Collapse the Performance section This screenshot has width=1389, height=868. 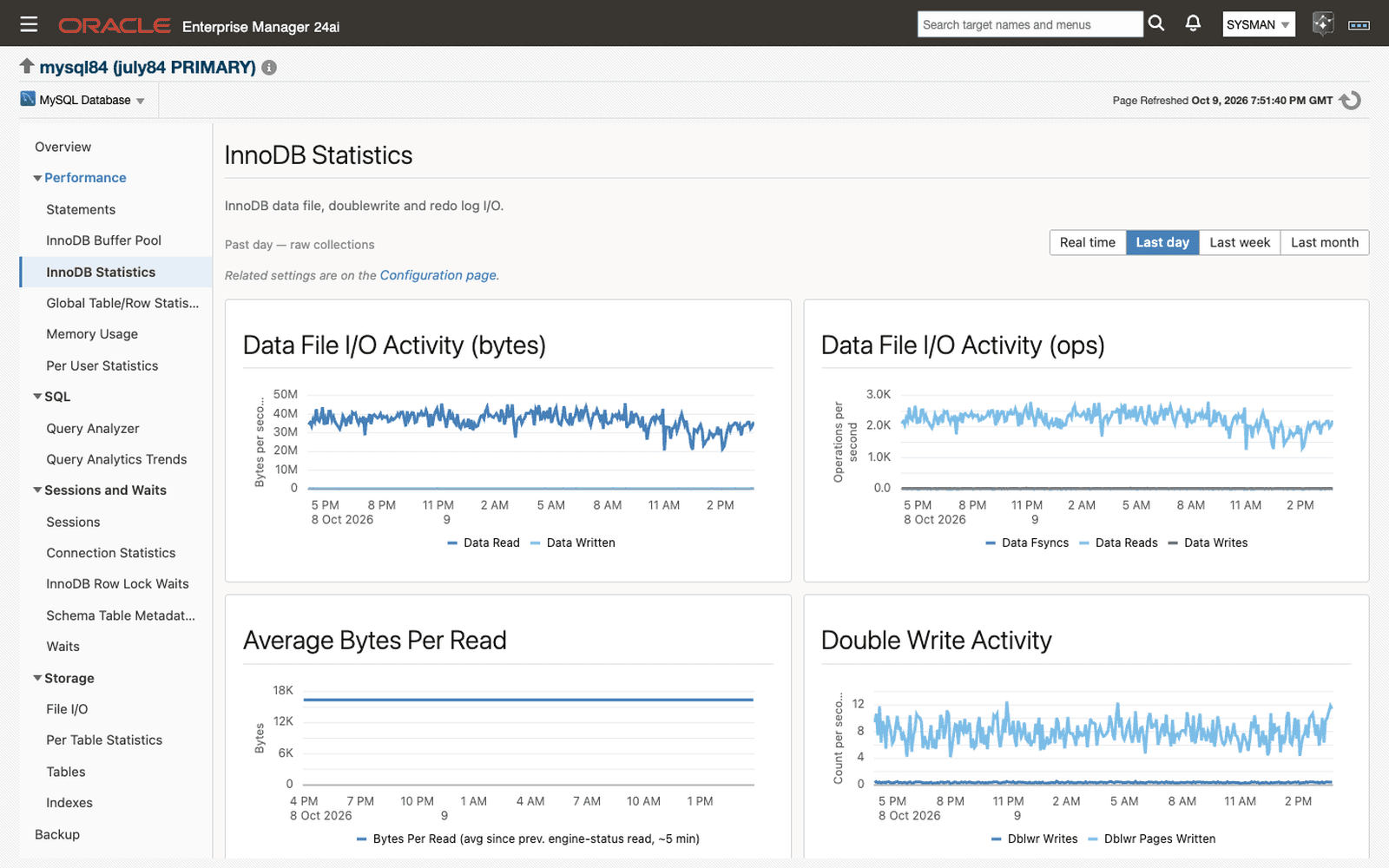click(x=38, y=178)
